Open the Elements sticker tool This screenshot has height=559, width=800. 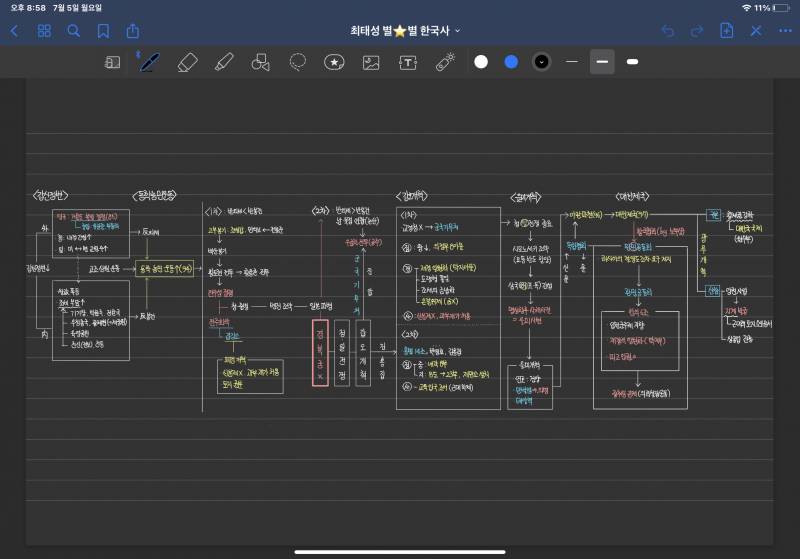pyautogui.click(x=334, y=62)
